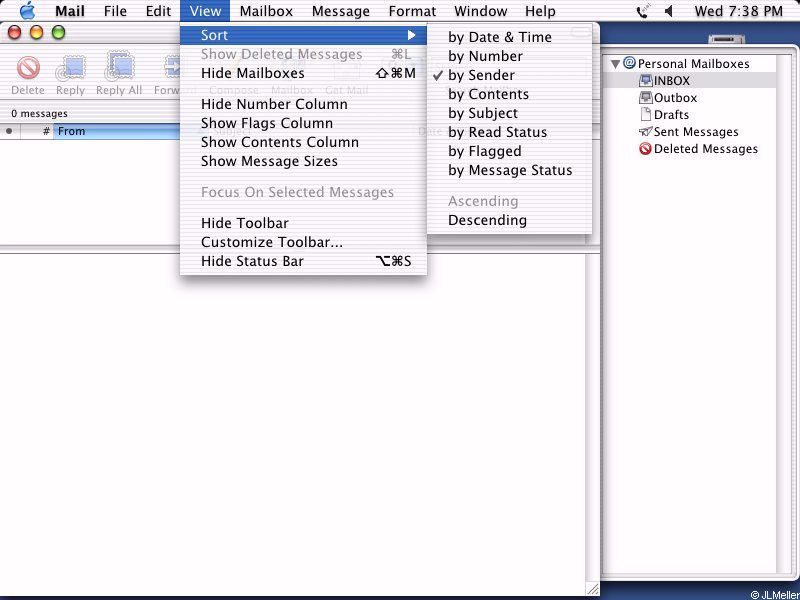800x600 pixels.
Task: Sort messages by Subject
Action: coord(509,113)
